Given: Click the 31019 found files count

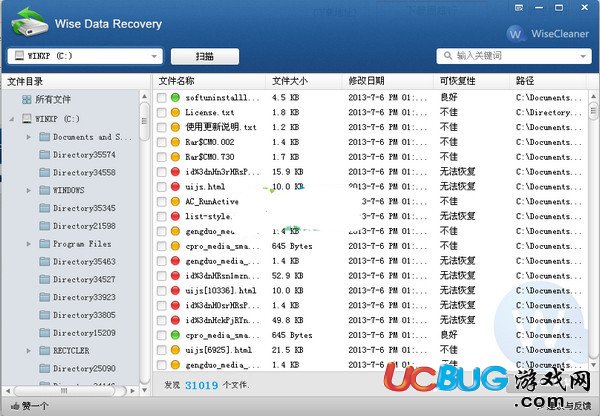Looking at the screenshot, I should click(202, 385).
